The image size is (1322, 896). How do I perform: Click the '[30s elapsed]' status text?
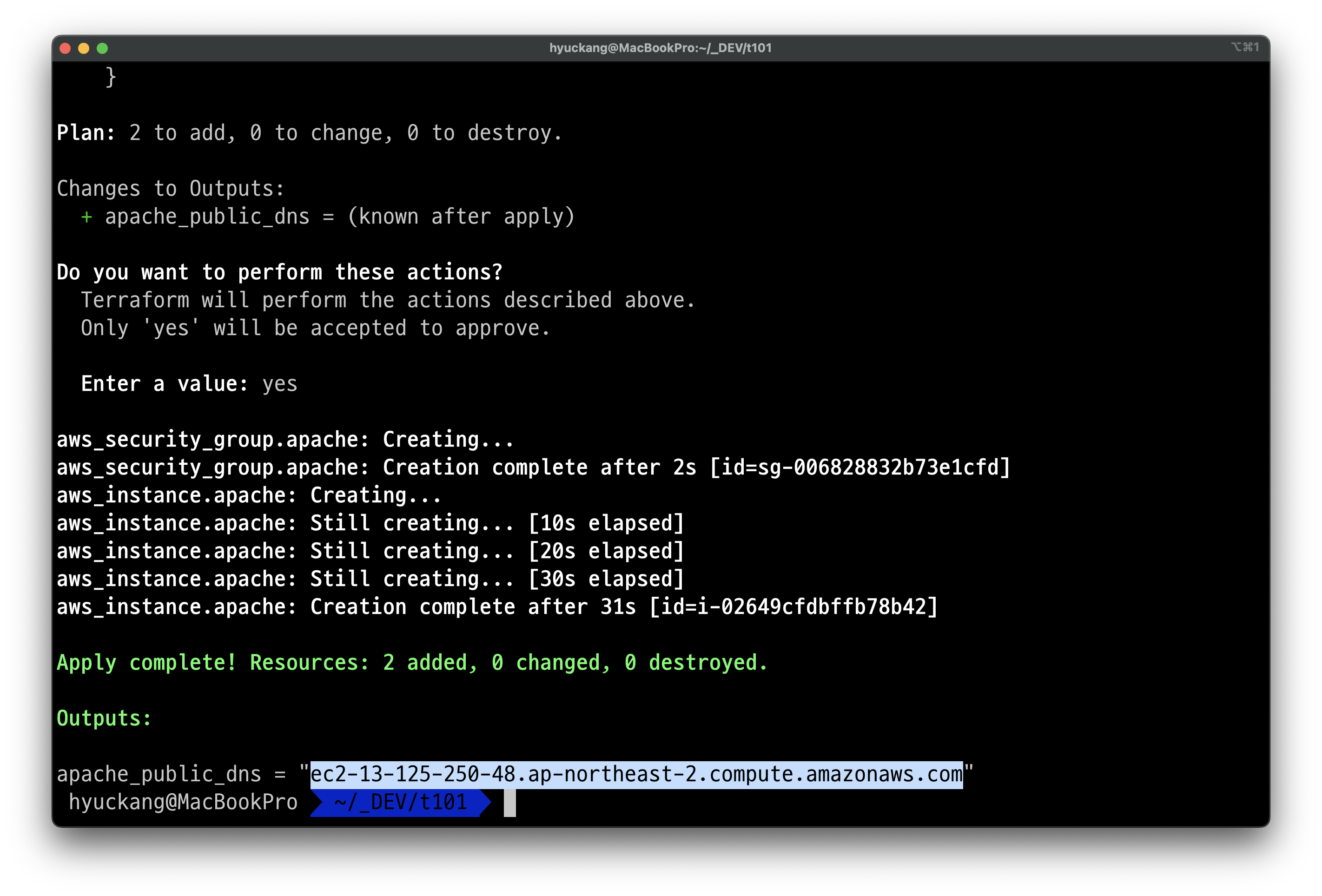pos(607,579)
